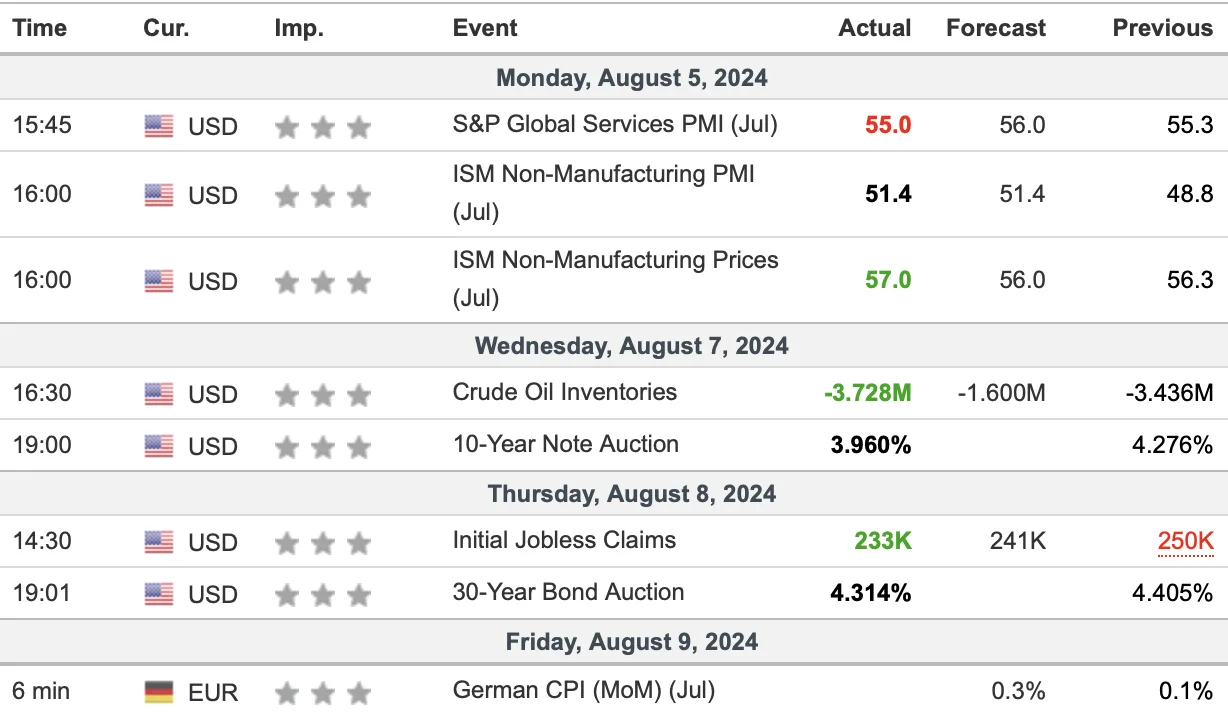Click revised previous value 250K
The image size is (1228, 714).
tap(1185, 542)
